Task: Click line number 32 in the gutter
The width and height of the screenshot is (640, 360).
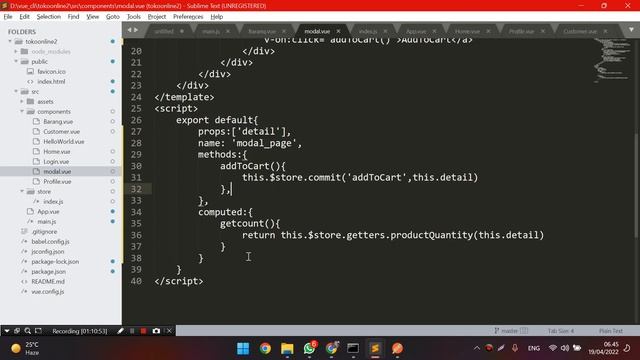Action: pyautogui.click(x=136, y=189)
